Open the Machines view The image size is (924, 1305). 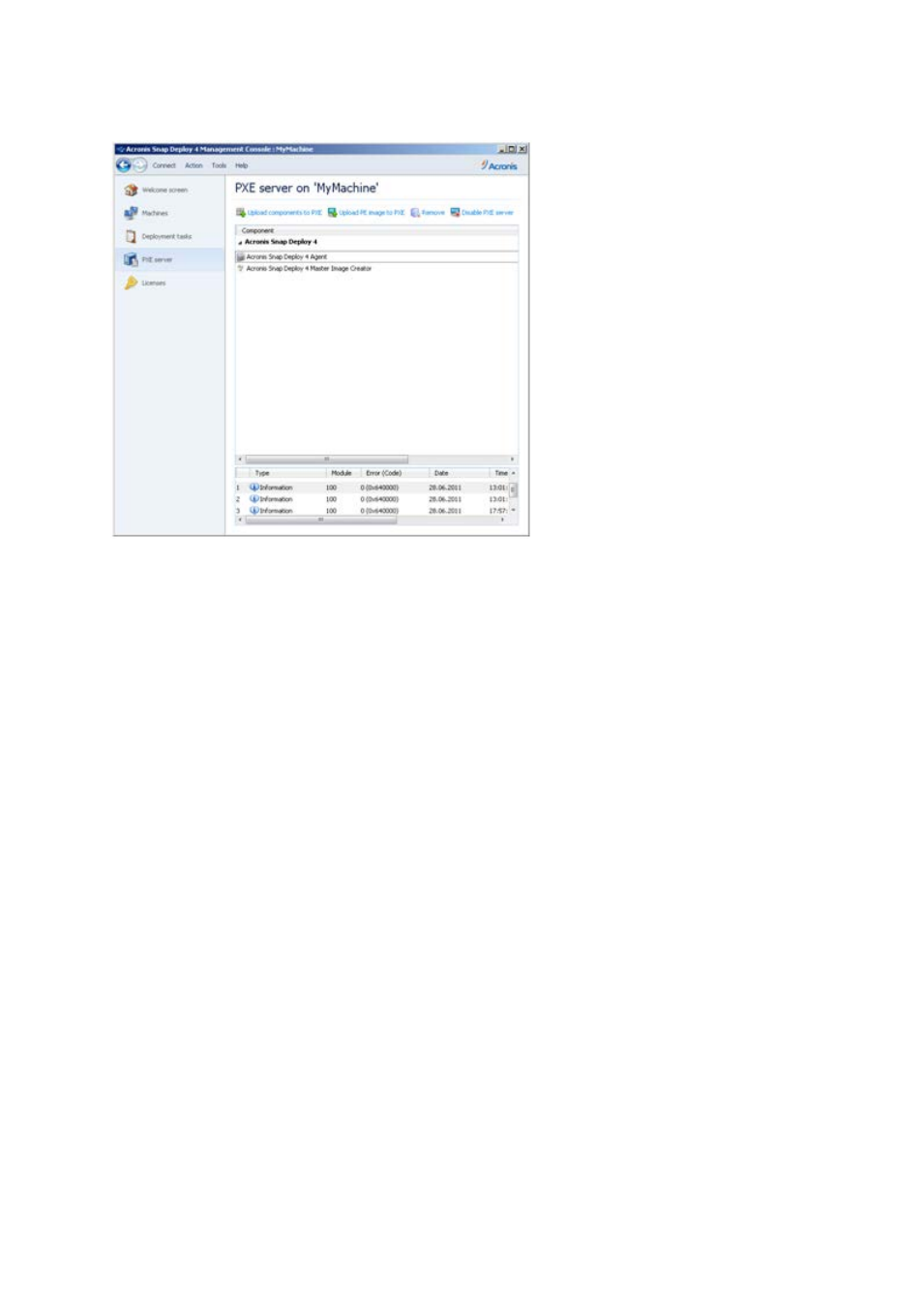point(155,213)
